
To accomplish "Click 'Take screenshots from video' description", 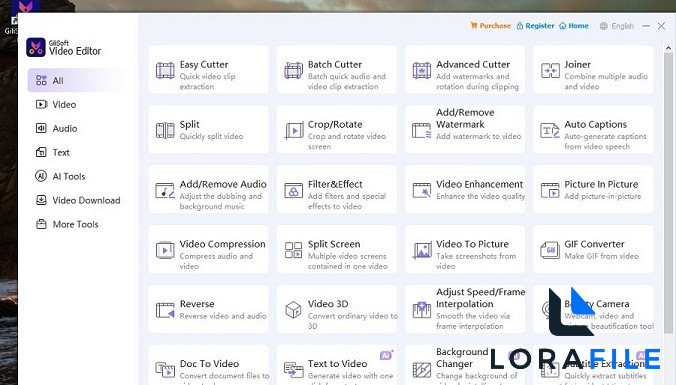I will tap(476, 261).
